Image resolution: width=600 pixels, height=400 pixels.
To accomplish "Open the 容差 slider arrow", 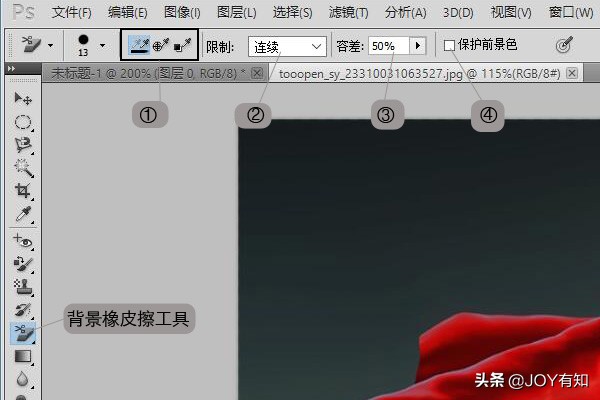I will [418, 46].
